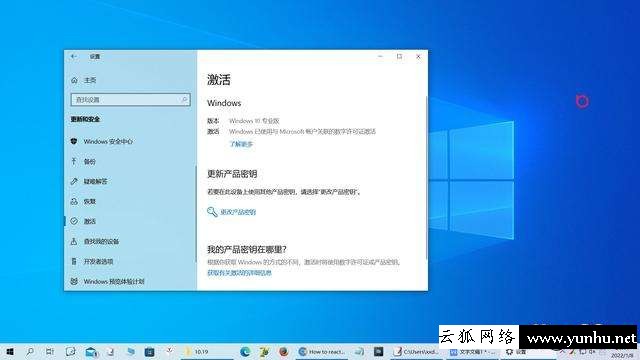This screenshot has width=640, height=360.
Task: Open the Windows Start menu
Action: 10,351
